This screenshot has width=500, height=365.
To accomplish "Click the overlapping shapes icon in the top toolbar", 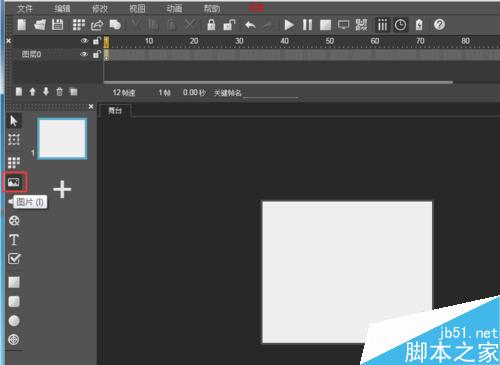I will (115, 25).
